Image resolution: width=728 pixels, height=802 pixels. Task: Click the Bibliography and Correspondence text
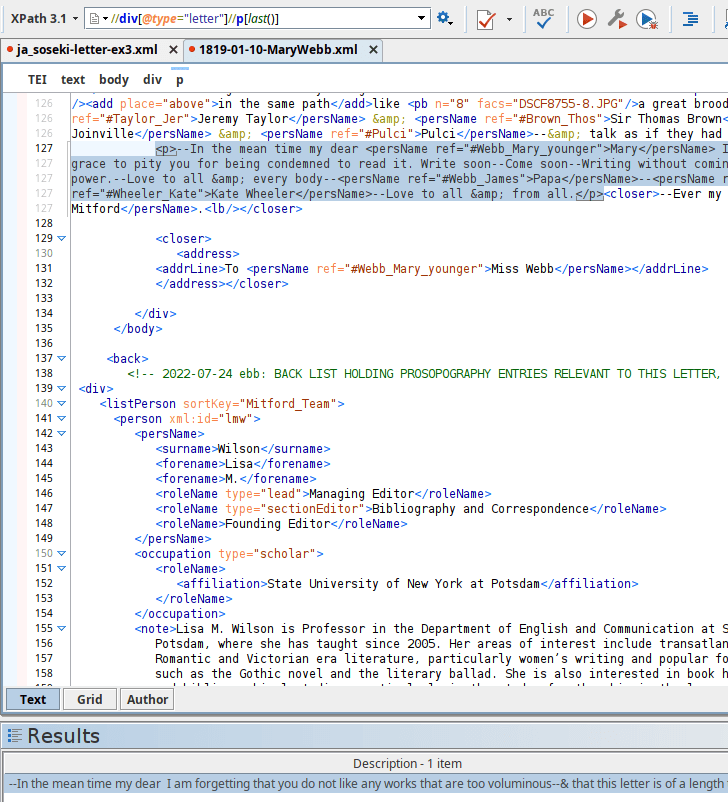coord(480,509)
